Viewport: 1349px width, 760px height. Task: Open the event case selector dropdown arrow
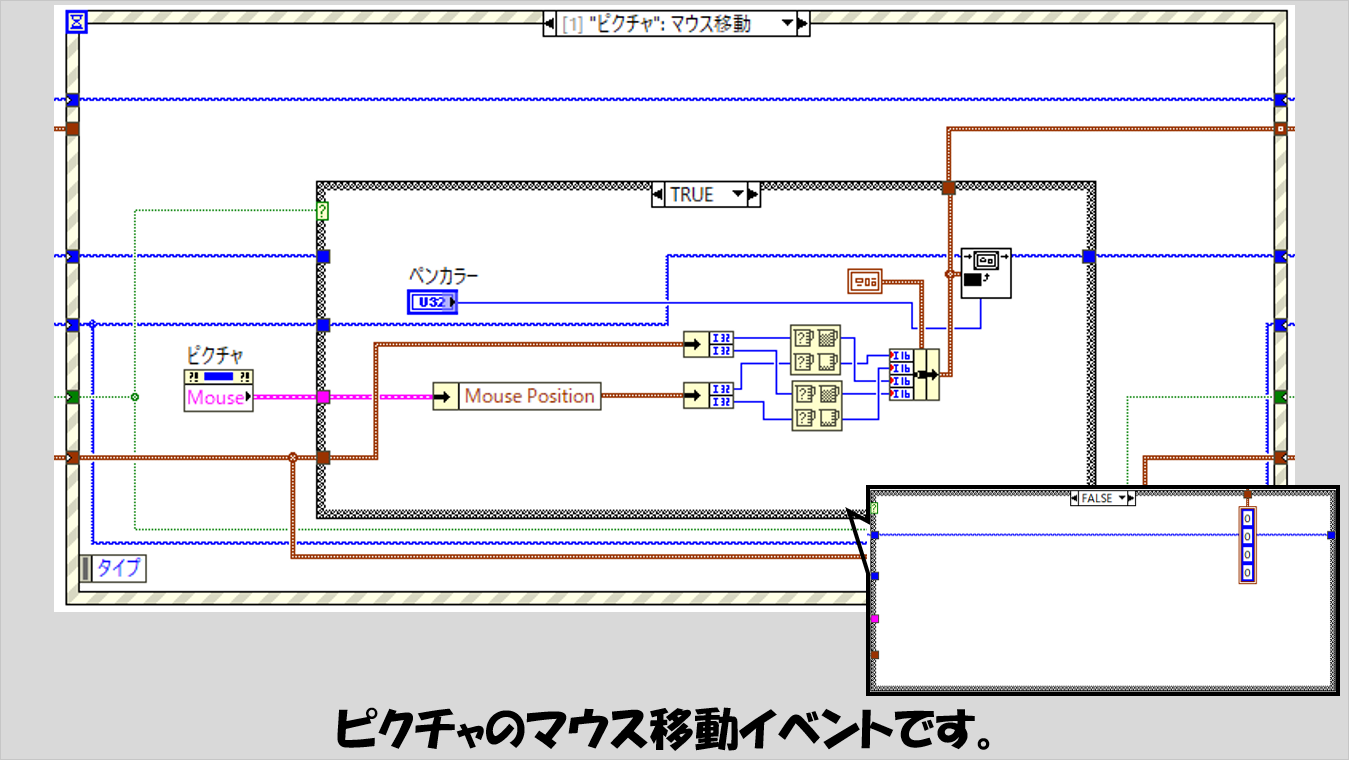click(x=787, y=23)
